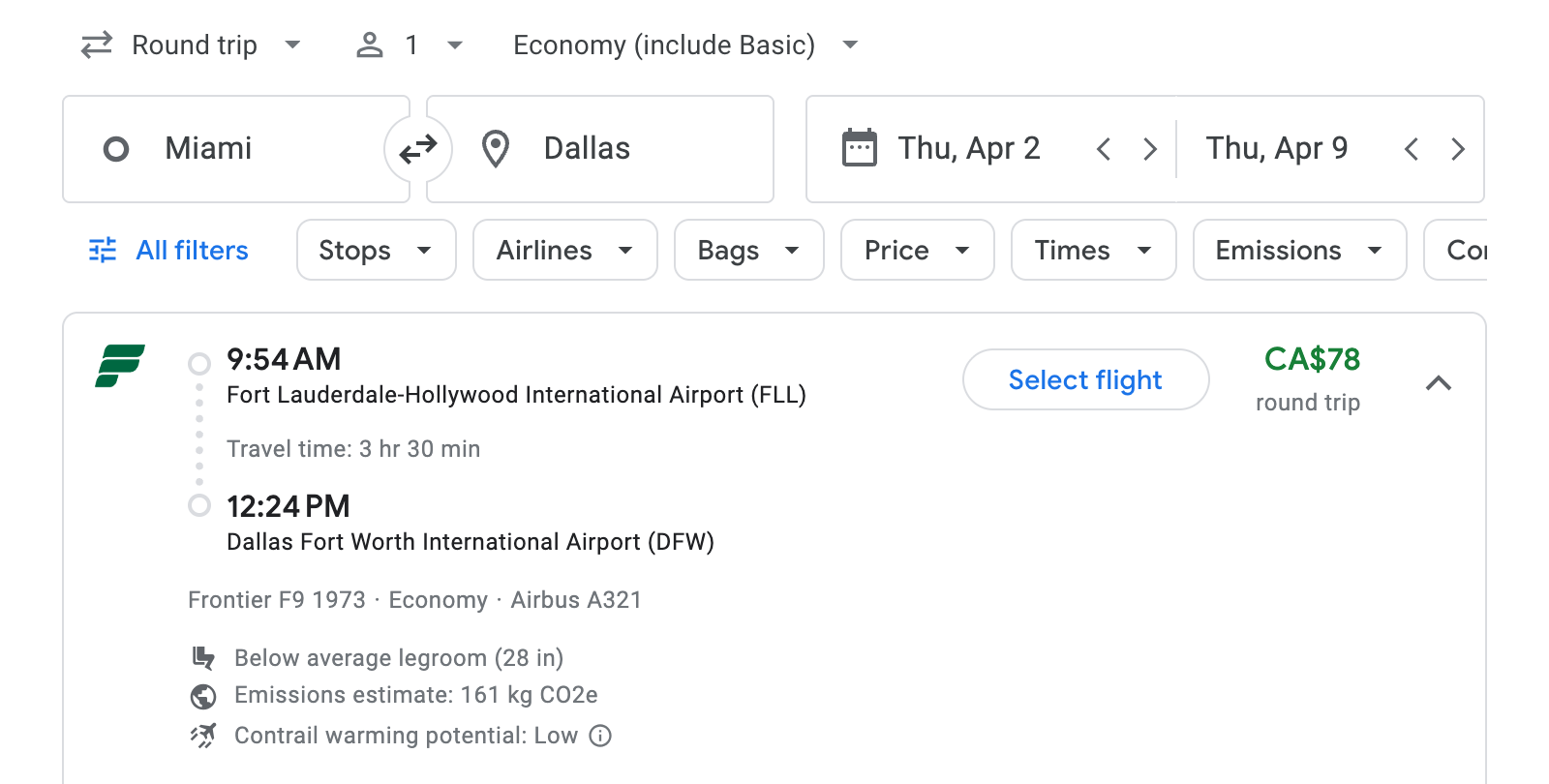Click the All filters sliders icon
1549x784 pixels.
point(103,251)
